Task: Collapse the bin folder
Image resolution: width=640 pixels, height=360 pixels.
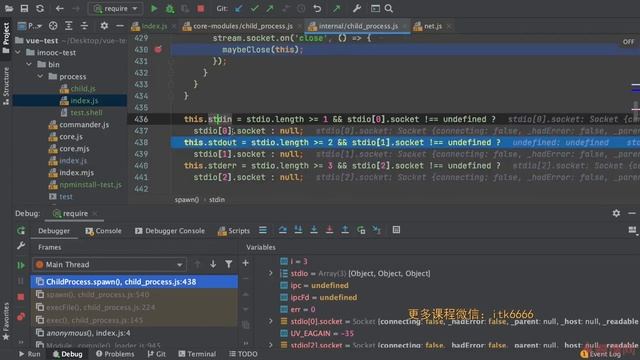Action: coord(29,64)
